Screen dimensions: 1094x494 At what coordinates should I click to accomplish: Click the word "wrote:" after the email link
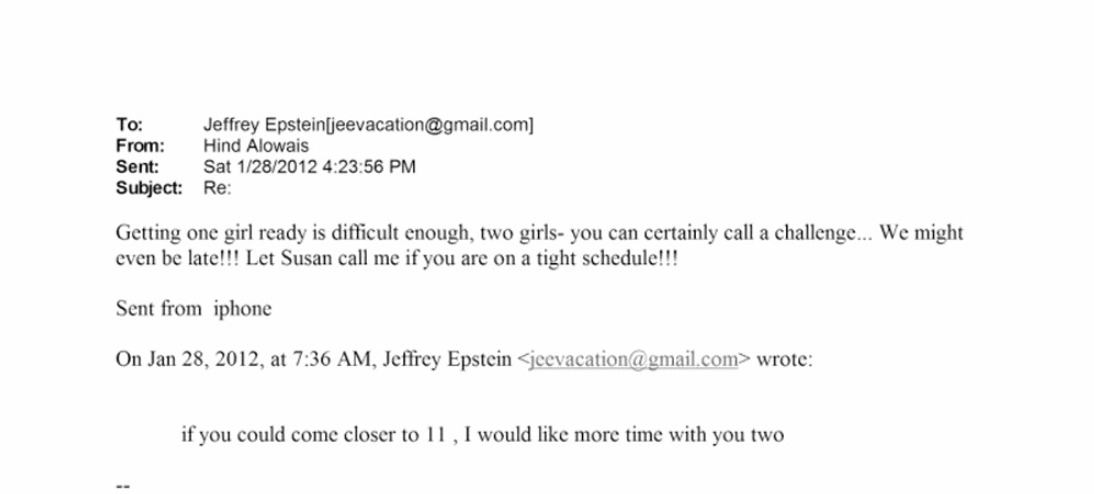point(784,360)
